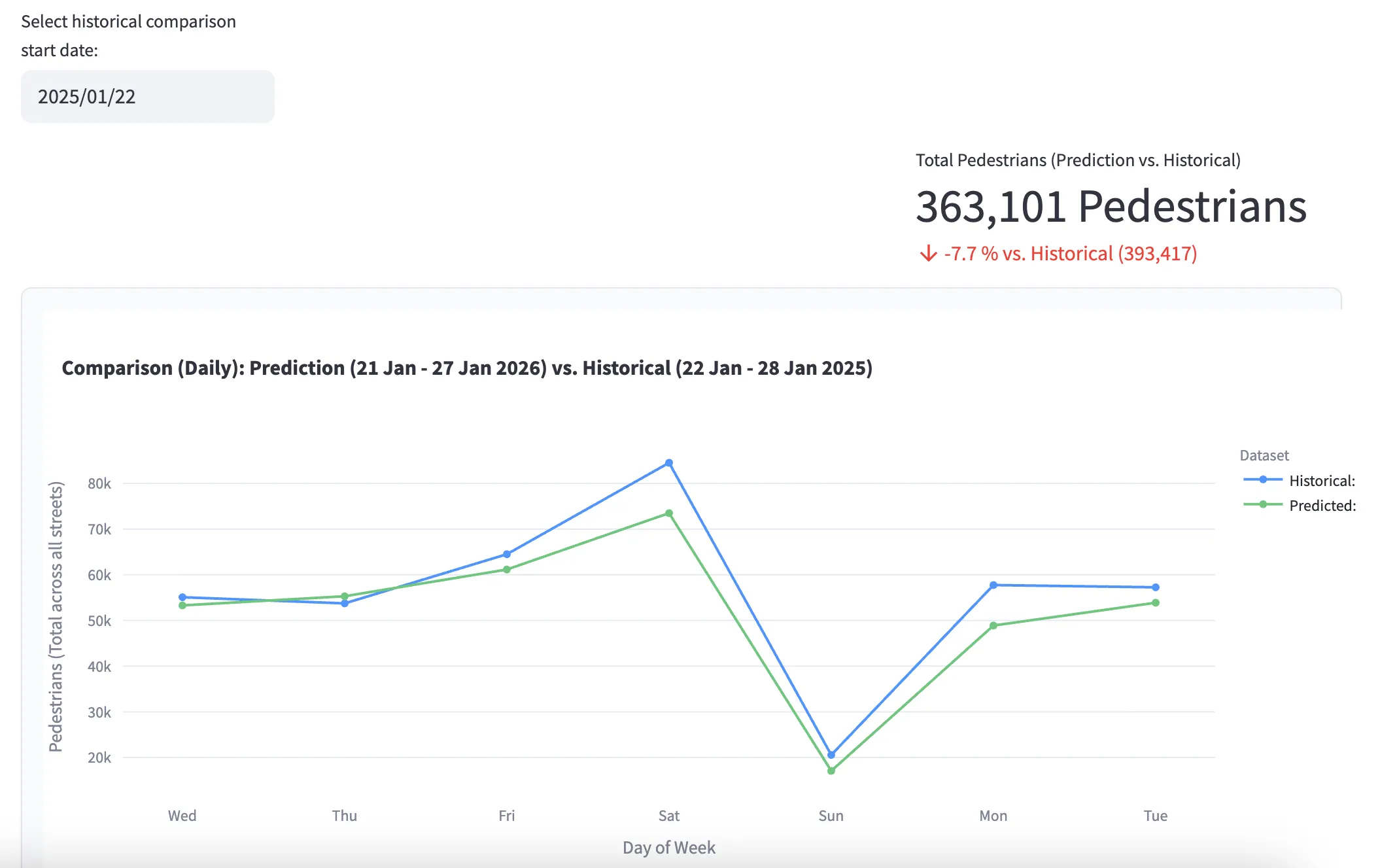Click the Predicted Wednesday data marker
Image resolution: width=1397 pixels, height=868 pixels.
tap(182, 606)
